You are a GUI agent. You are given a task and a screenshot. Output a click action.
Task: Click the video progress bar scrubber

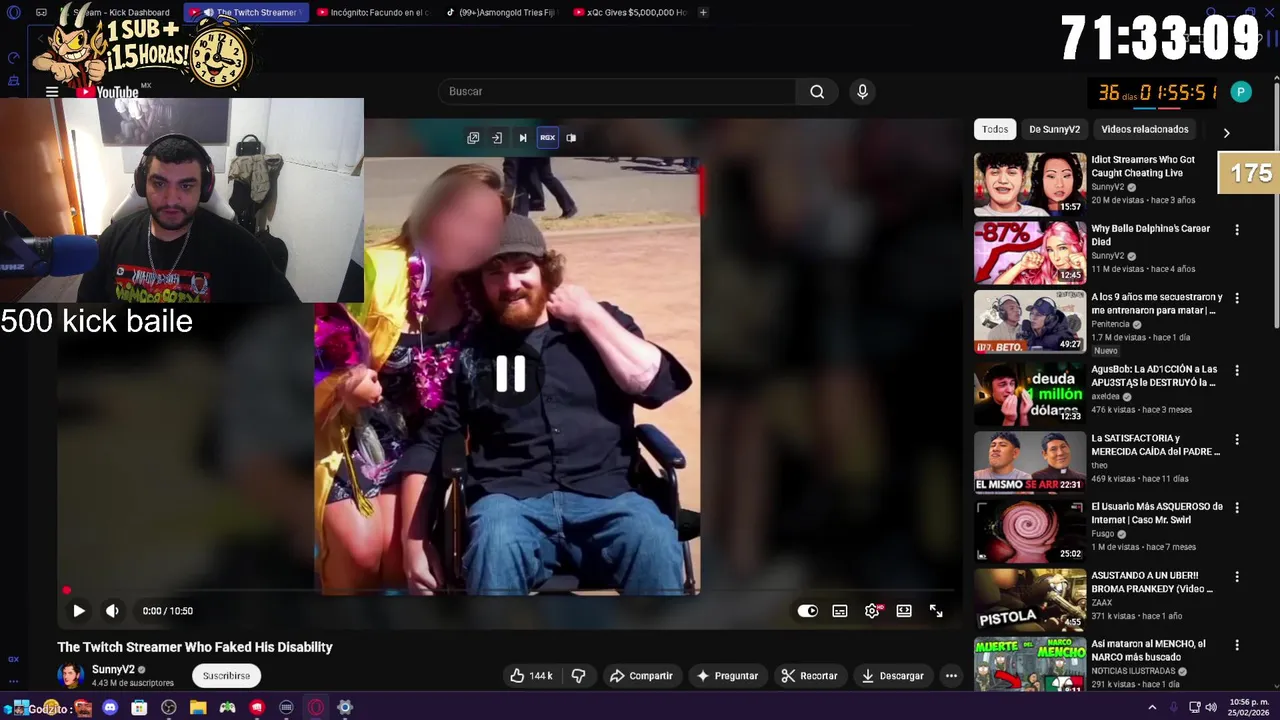(x=67, y=591)
